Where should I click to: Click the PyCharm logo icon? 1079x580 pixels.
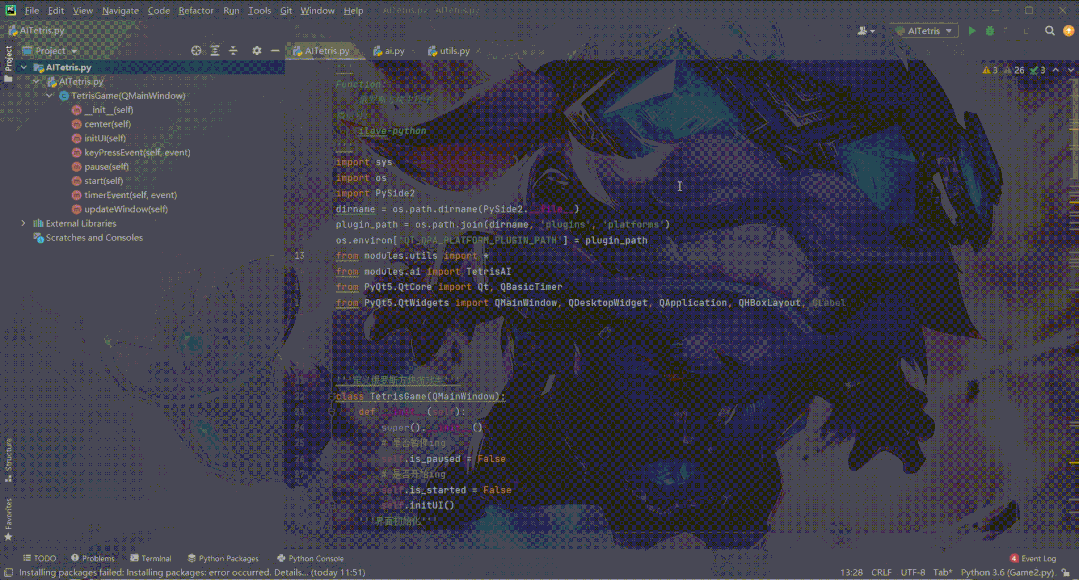pos(10,10)
